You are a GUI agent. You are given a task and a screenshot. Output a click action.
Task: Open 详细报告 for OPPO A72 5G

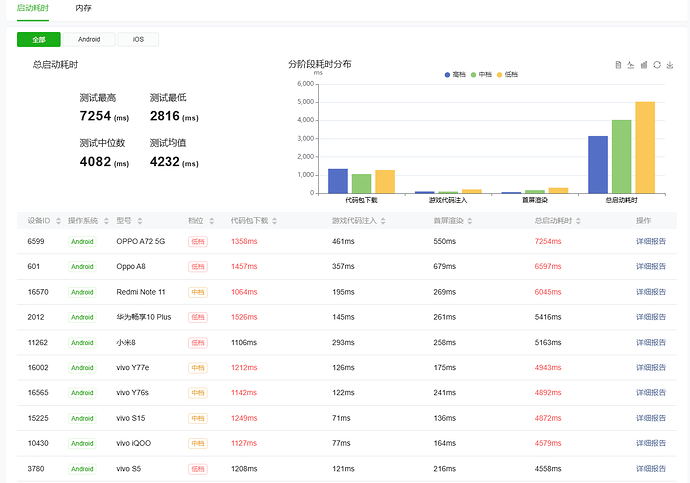pyautogui.click(x=650, y=241)
